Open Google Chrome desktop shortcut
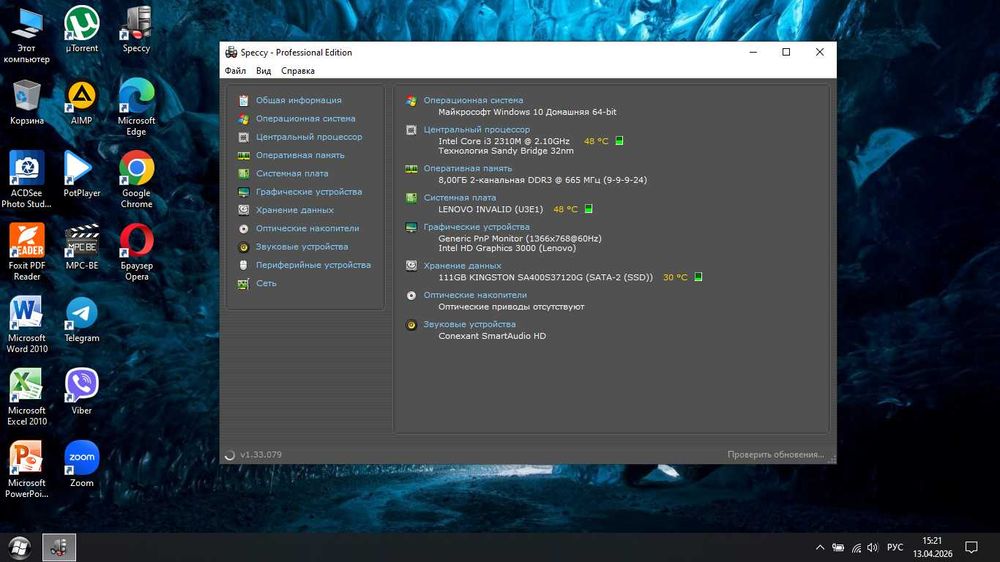 click(x=136, y=181)
